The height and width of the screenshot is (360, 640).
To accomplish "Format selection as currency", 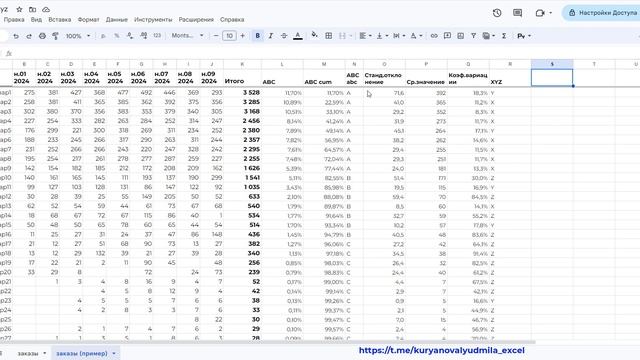I will [103, 36].
